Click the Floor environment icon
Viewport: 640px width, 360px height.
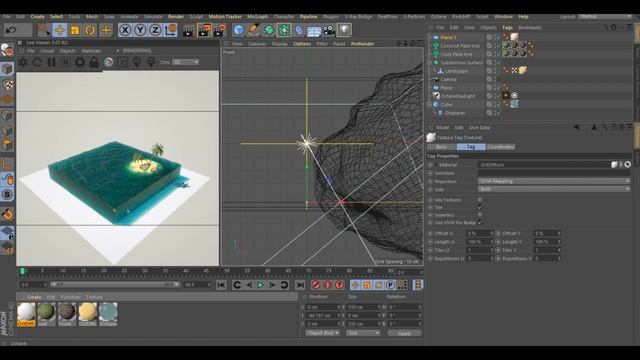(314, 30)
